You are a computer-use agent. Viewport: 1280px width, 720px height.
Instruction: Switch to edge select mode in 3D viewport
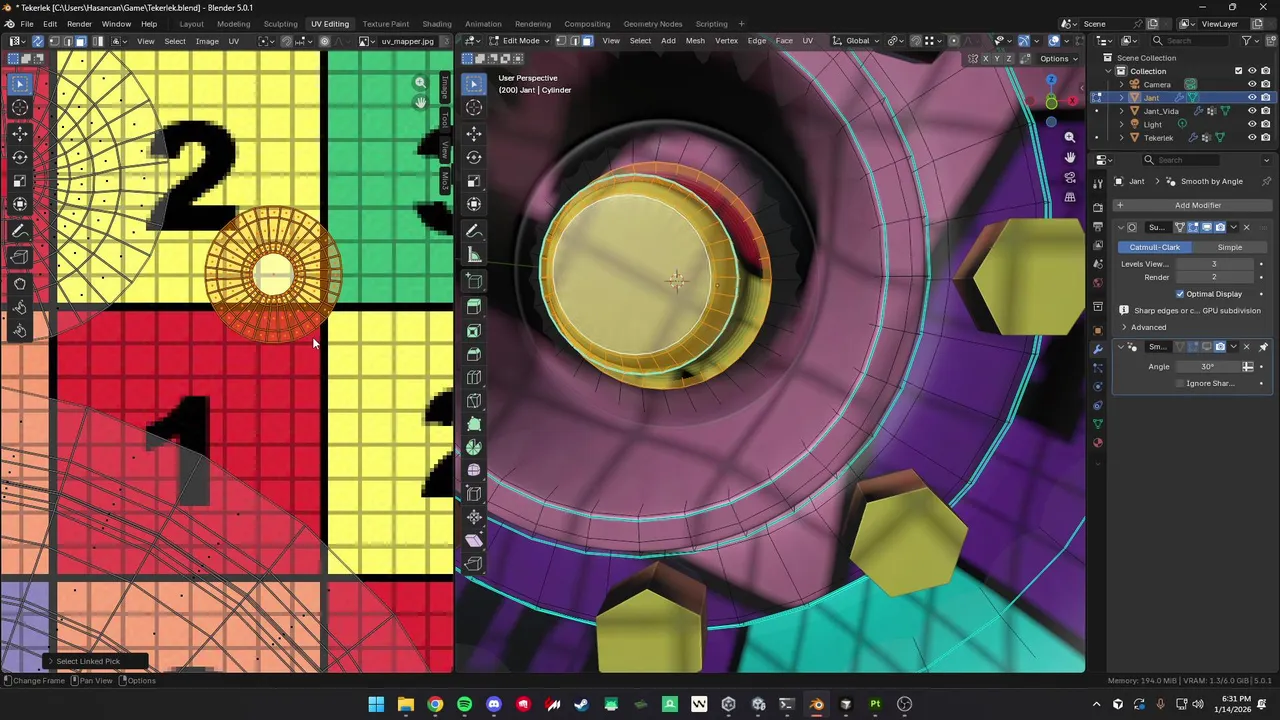pyautogui.click(x=574, y=41)
